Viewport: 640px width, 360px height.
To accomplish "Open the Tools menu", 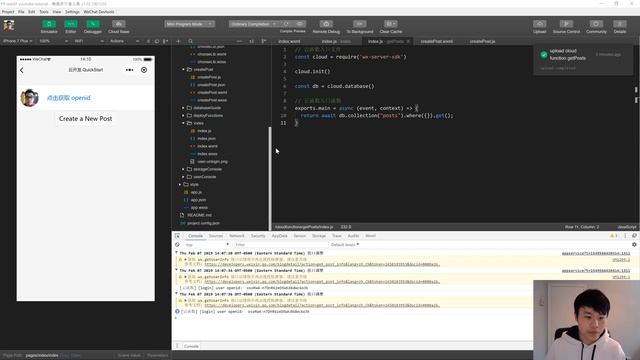I will 44,12.
